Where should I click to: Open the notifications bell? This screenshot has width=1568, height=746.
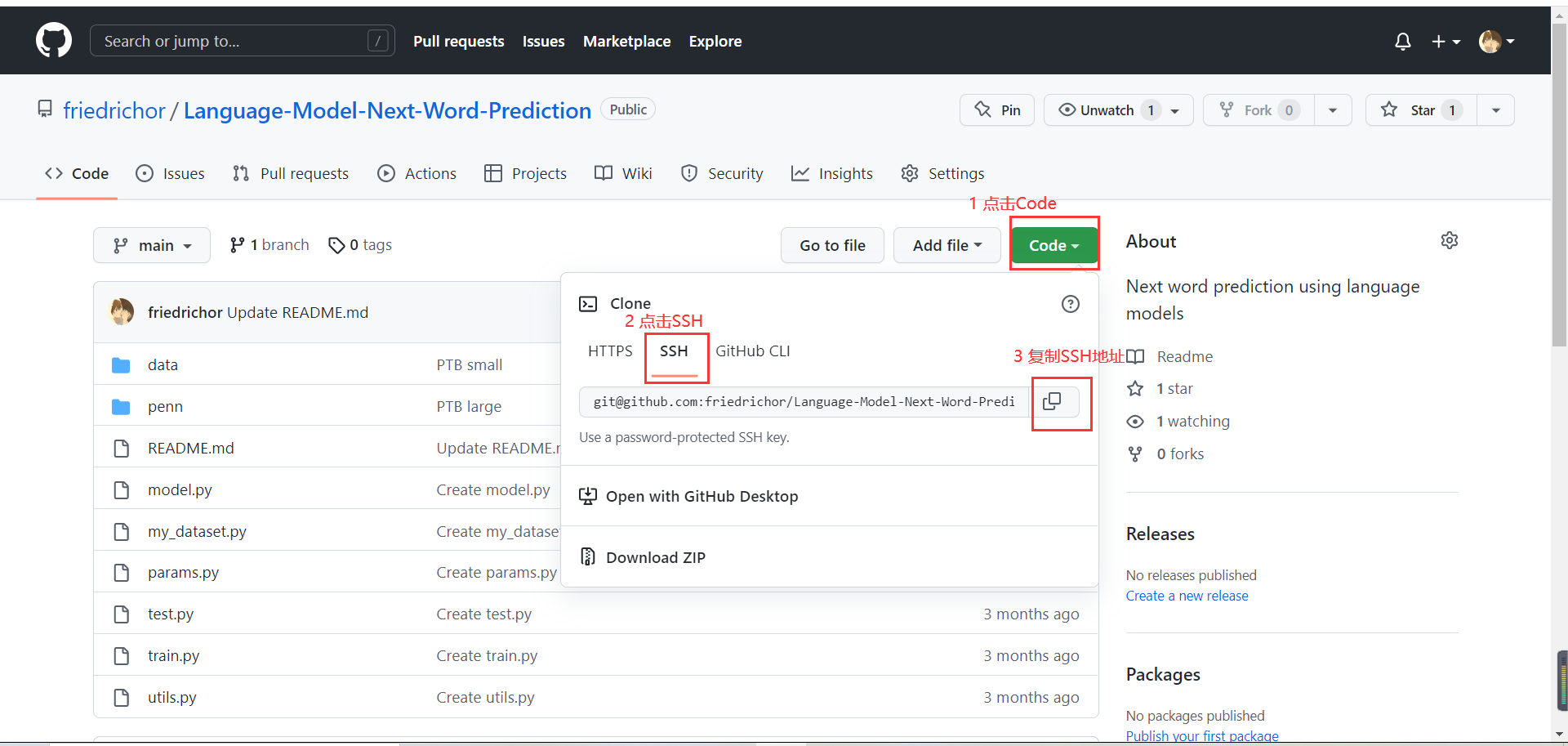click(x=1403, y=41)
